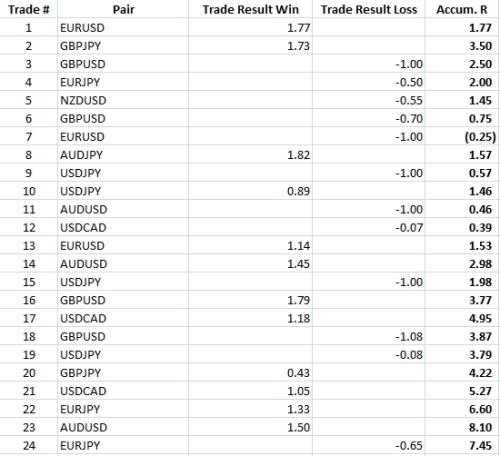Select the 2.98 accumulated R cell
The height and width of the screenshot is (456, 500).
462,264
